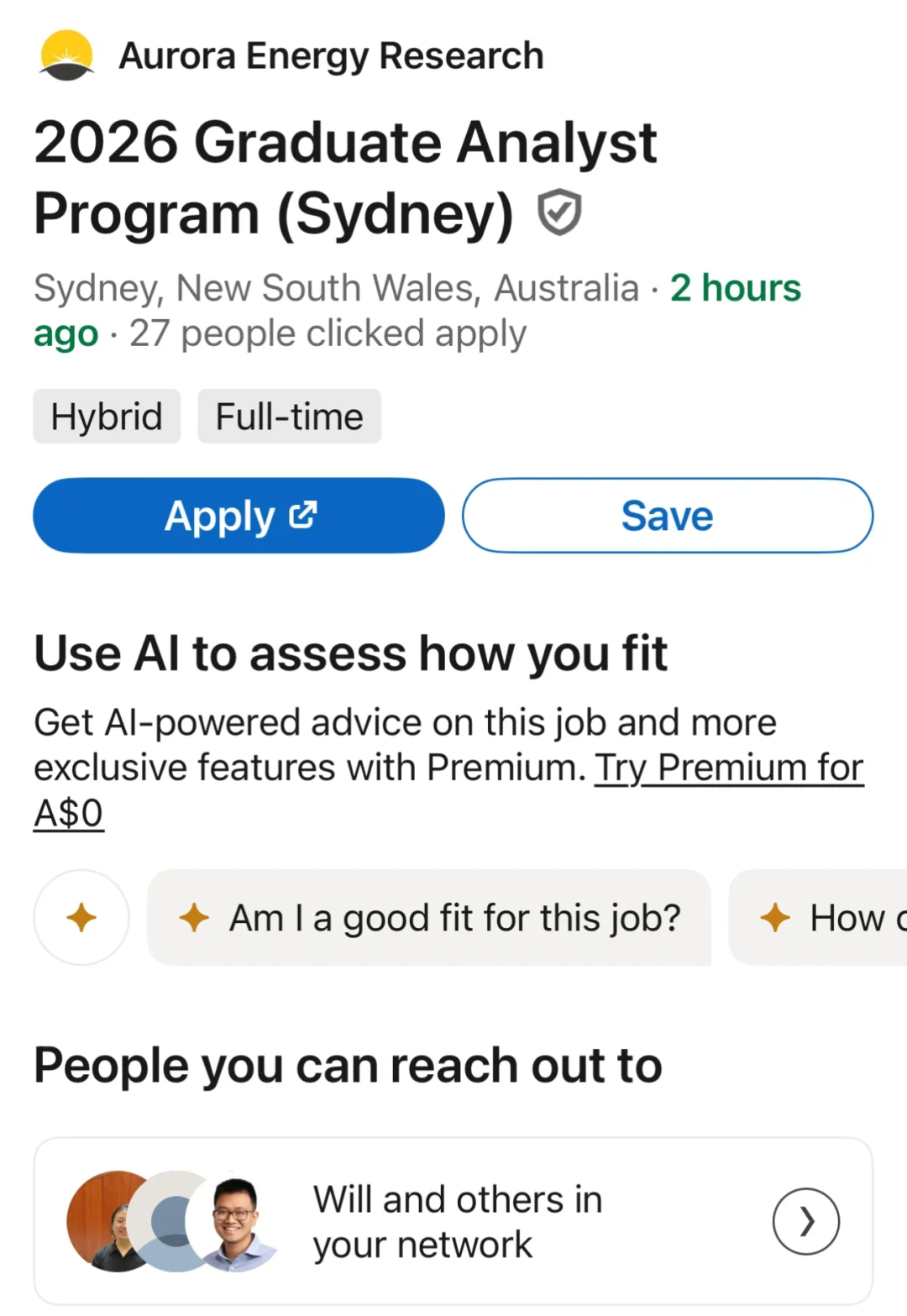Tap the Aurora Energy Research sun logo
This screenshot has width=907, height=1316.
66,55
